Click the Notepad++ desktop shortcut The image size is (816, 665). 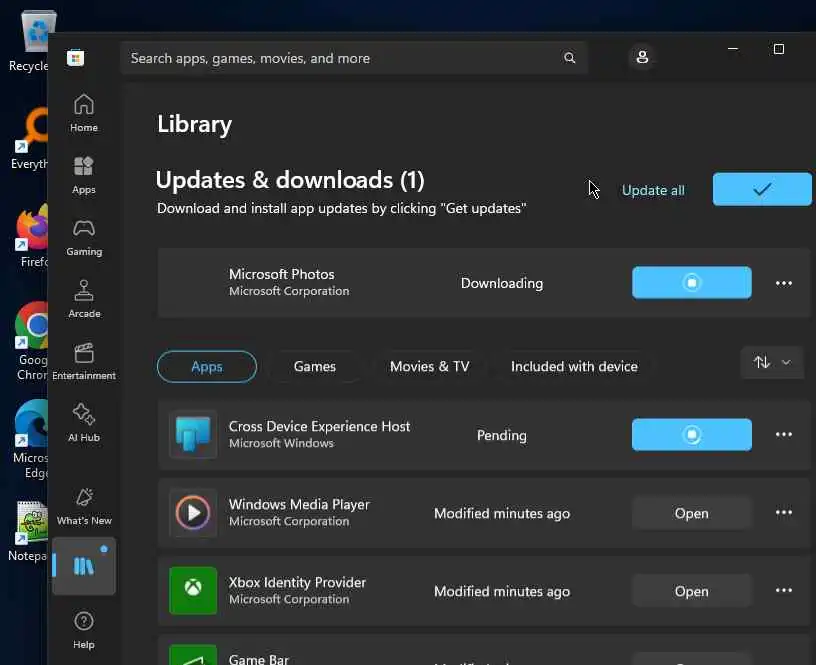[29, 531]
